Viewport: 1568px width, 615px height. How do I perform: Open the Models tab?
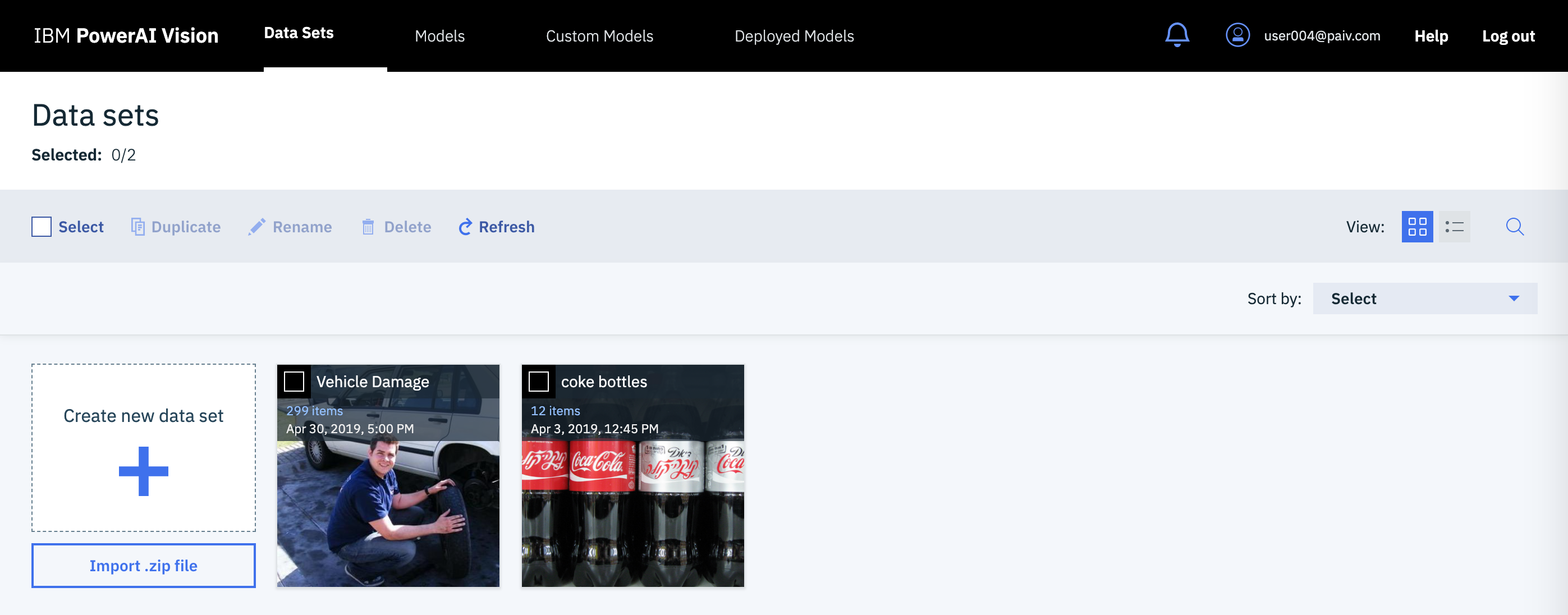[x=439, y=36]
